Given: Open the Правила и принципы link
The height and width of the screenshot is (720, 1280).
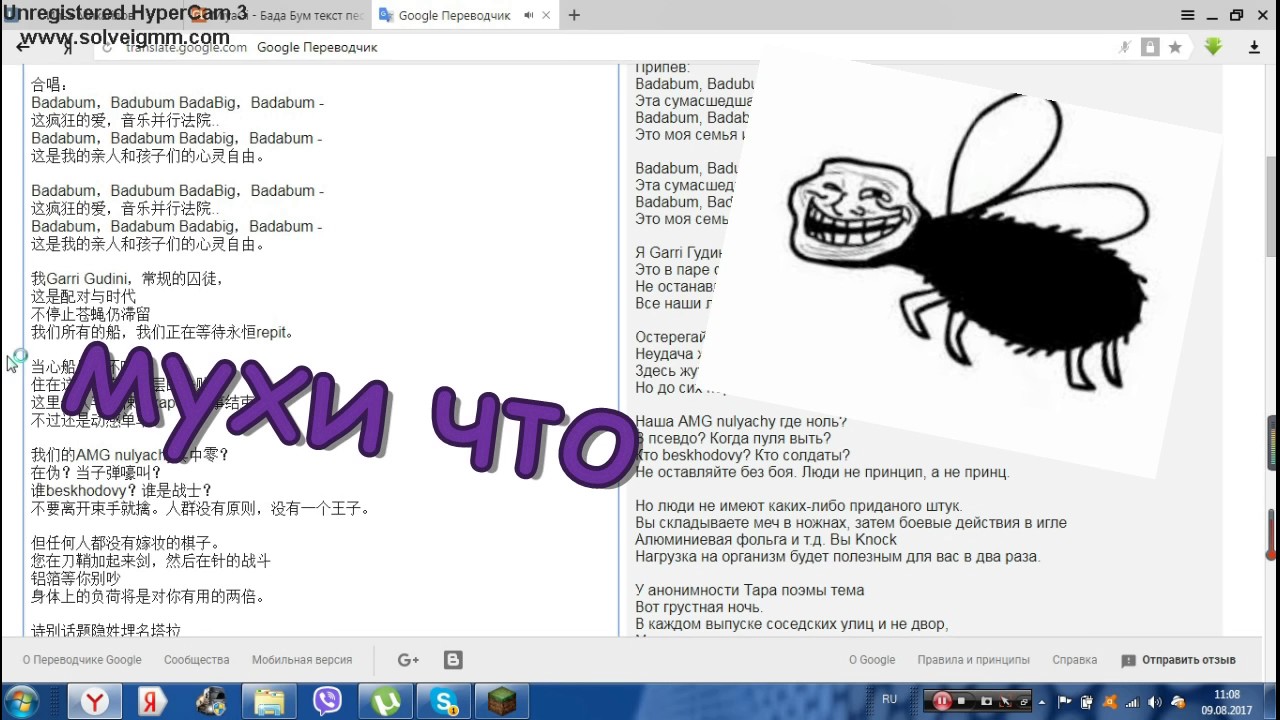Looking at the screenshot, I should point(973,660).
